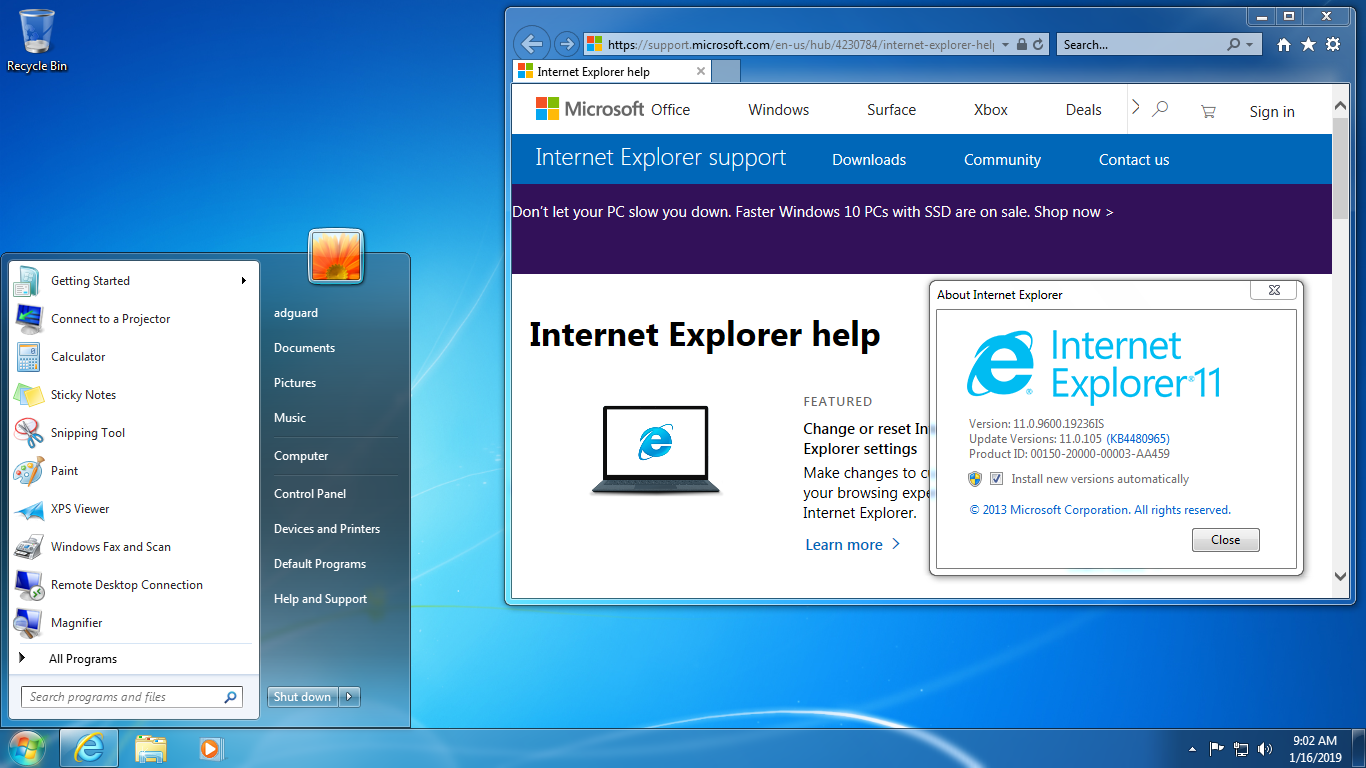1366x768 pixels.
Task: Expand Getting Started submenu arrow
Action: (x=243, y=281)
